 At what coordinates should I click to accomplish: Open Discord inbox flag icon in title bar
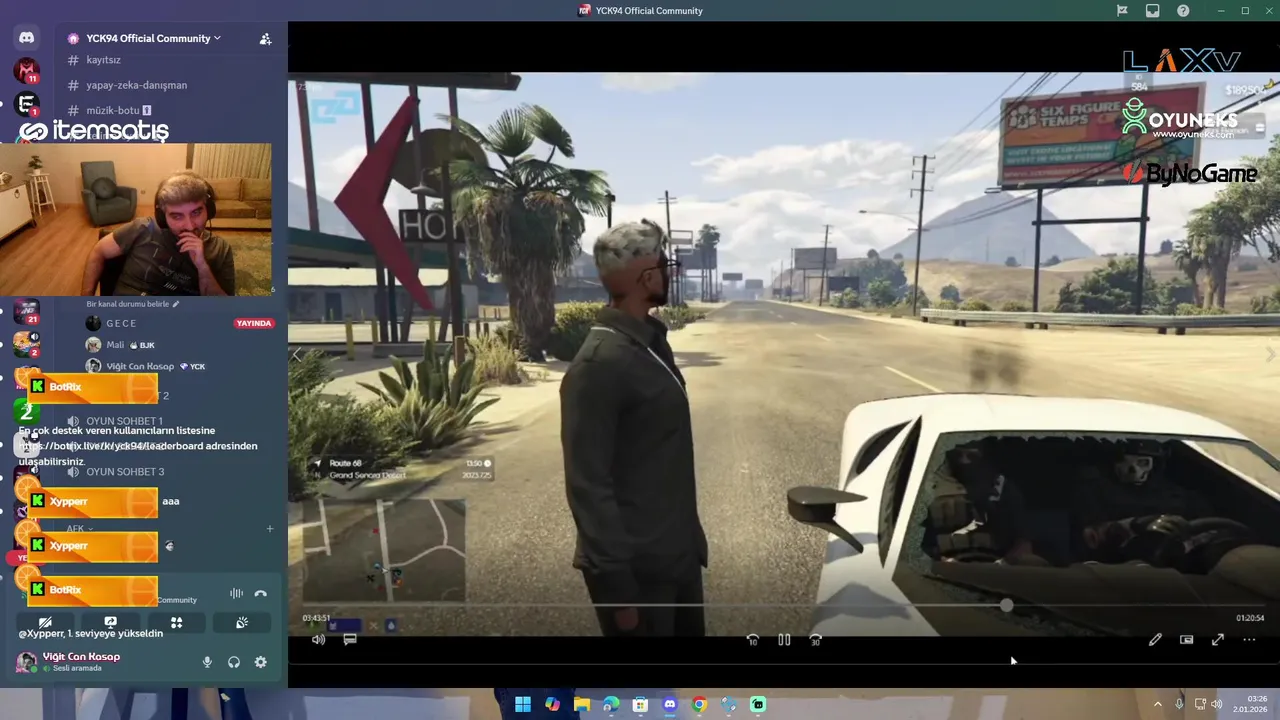1122,10
